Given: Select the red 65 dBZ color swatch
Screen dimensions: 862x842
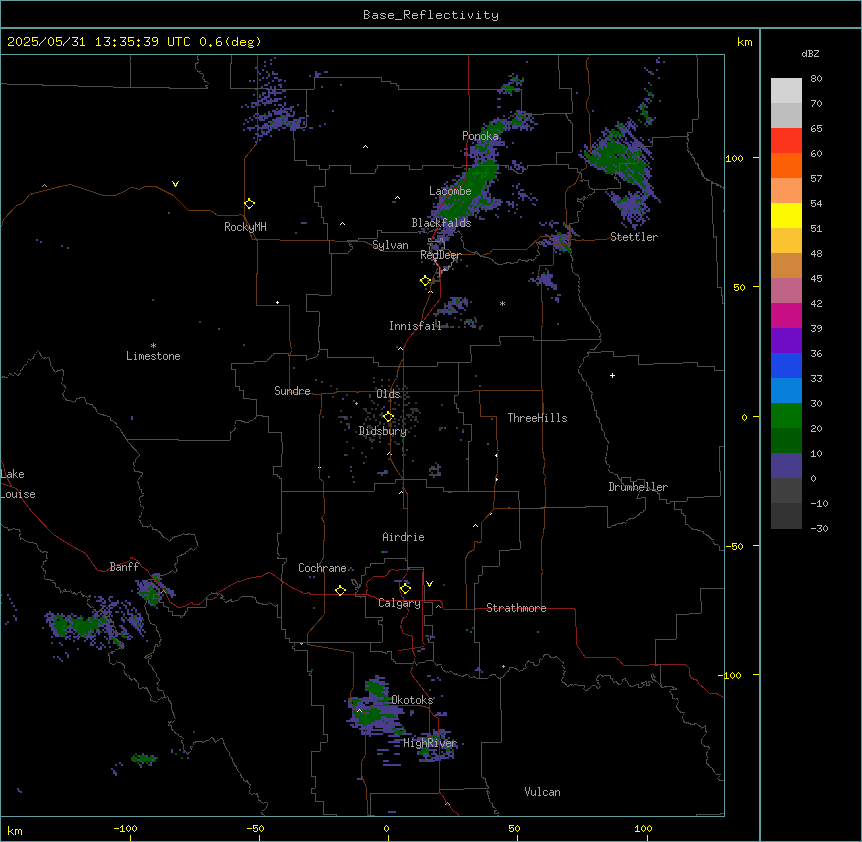Looking at the screenshot, I should click(x=786, y=140).
